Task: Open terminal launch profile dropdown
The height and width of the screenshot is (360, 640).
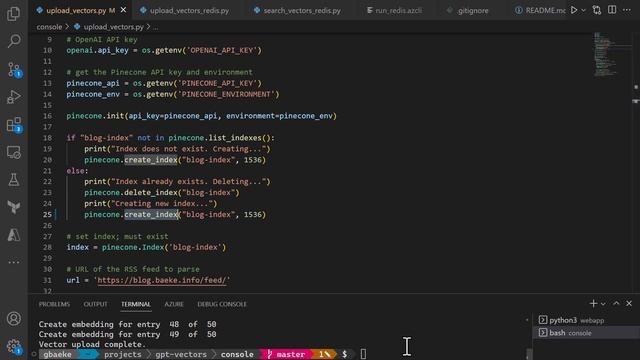Action: (x=603, y=304)
